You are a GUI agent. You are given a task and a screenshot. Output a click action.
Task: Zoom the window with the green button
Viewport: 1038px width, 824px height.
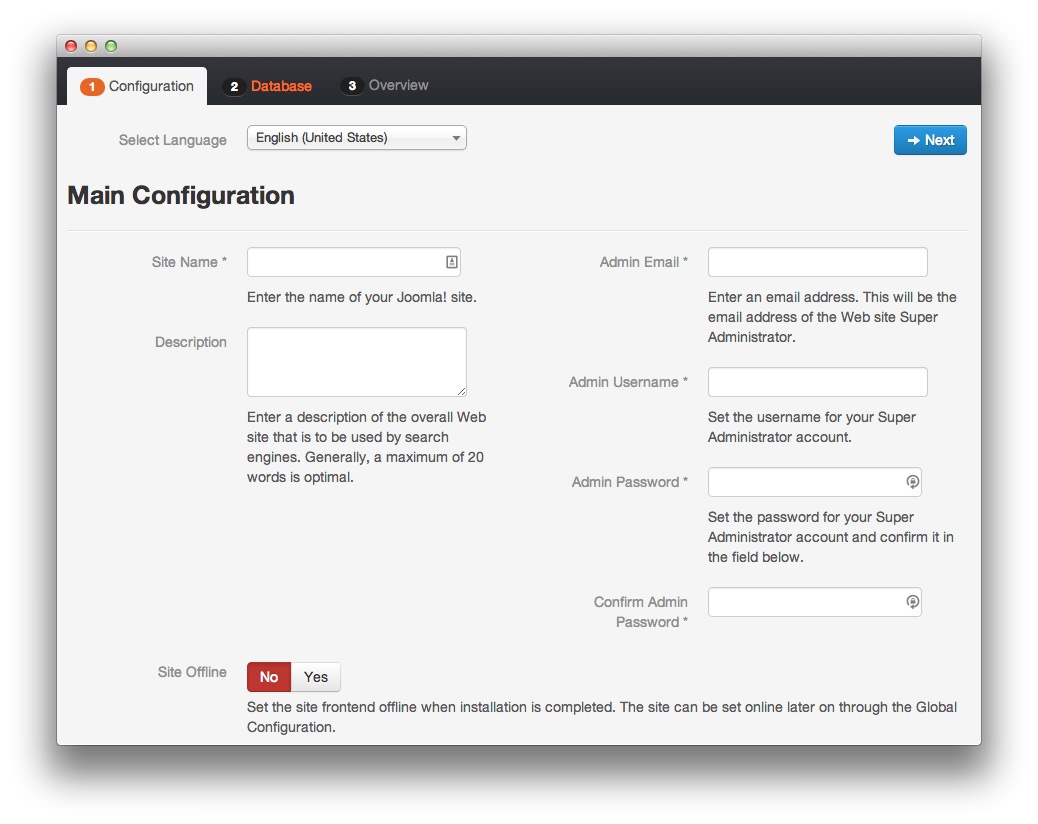pyautogui.click(x=111, y=46)
